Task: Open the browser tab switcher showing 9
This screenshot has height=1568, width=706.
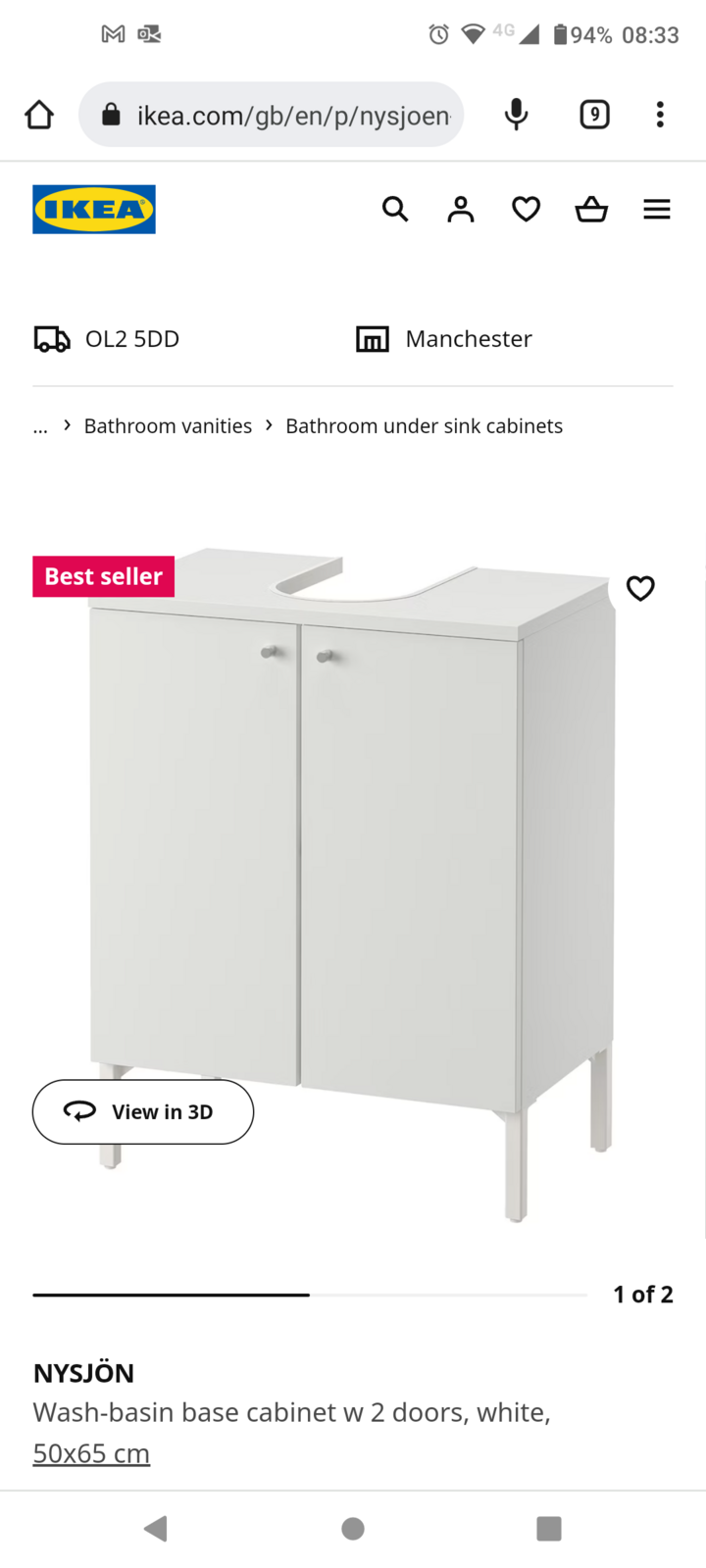Action: pyautogui.click(x=594, y=115)
